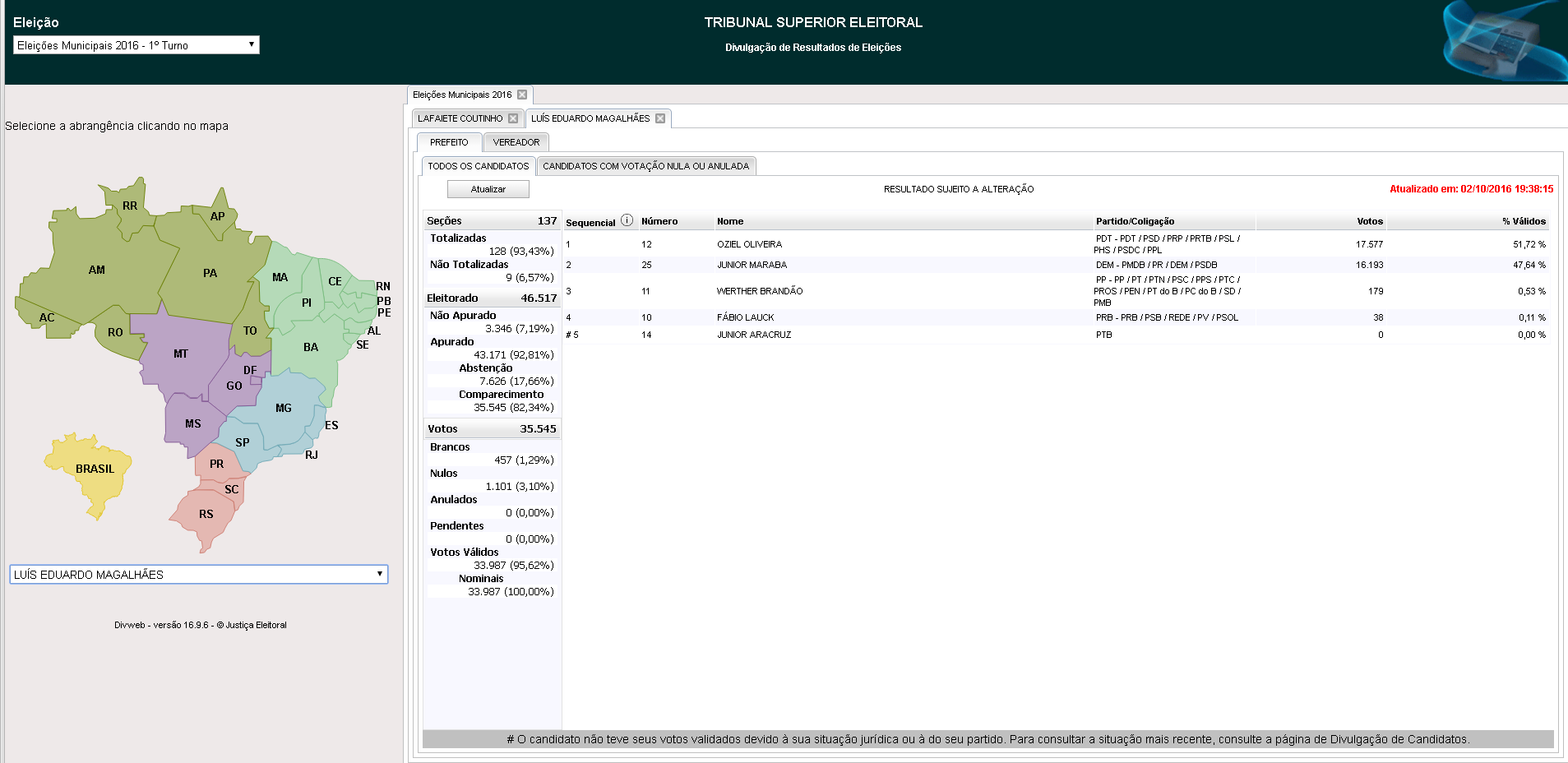Sort by the Votos column header
This screenshot has height=763, width=1568.
pyautogui.click(x=1369, y=221)
